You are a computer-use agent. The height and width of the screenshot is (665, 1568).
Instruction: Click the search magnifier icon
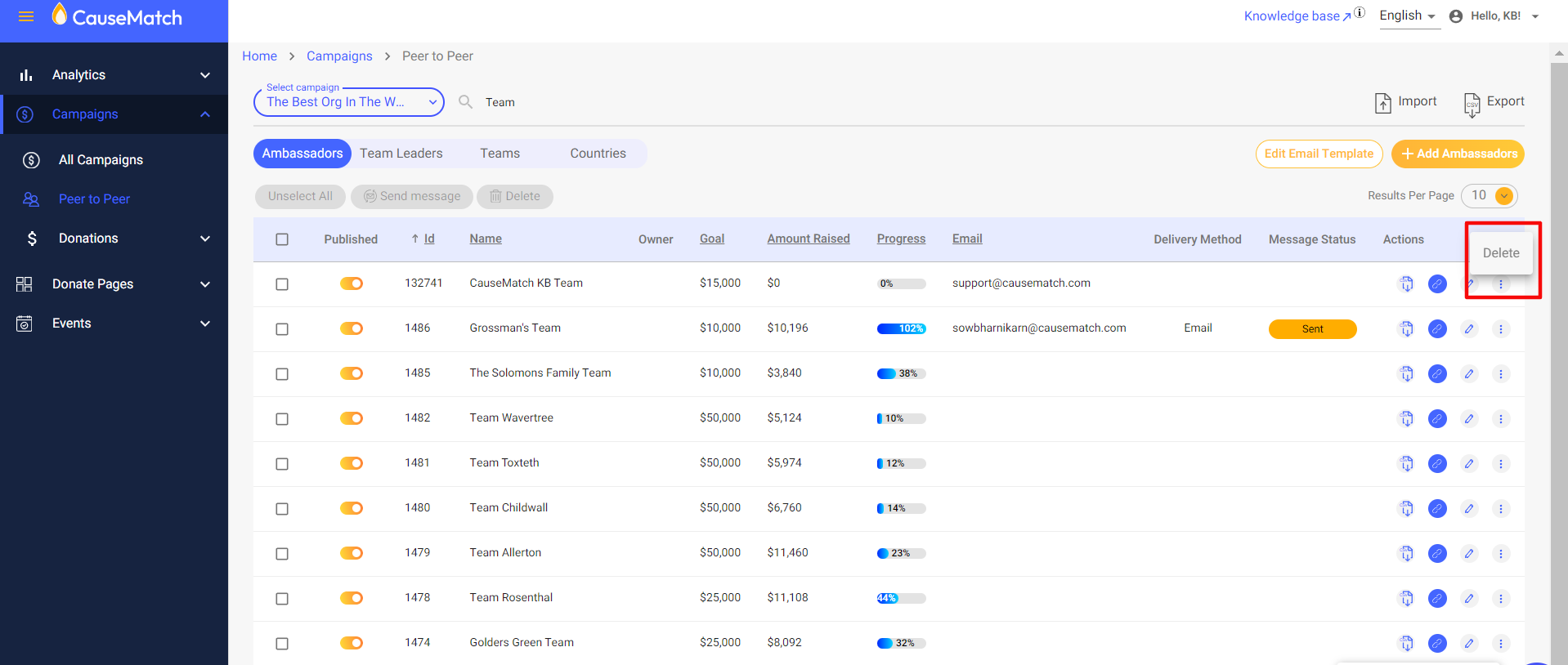(465, 102)
